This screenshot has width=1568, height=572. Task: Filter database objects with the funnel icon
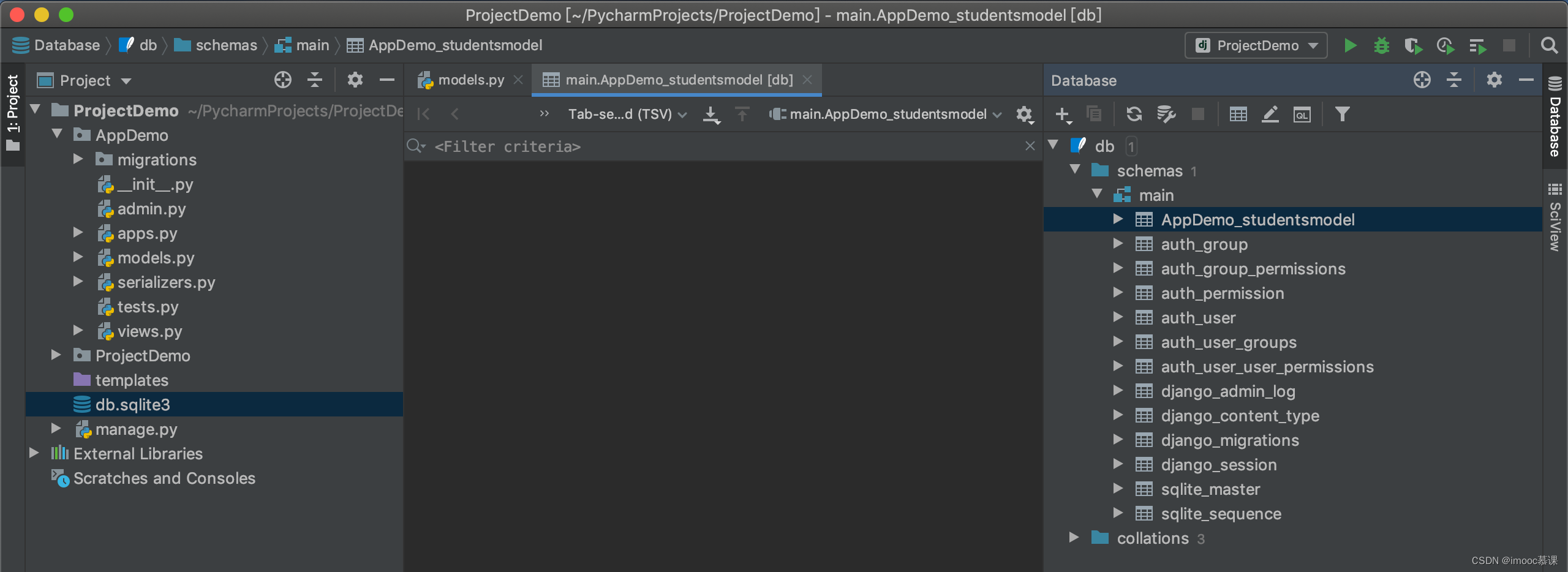(1342, 114)
